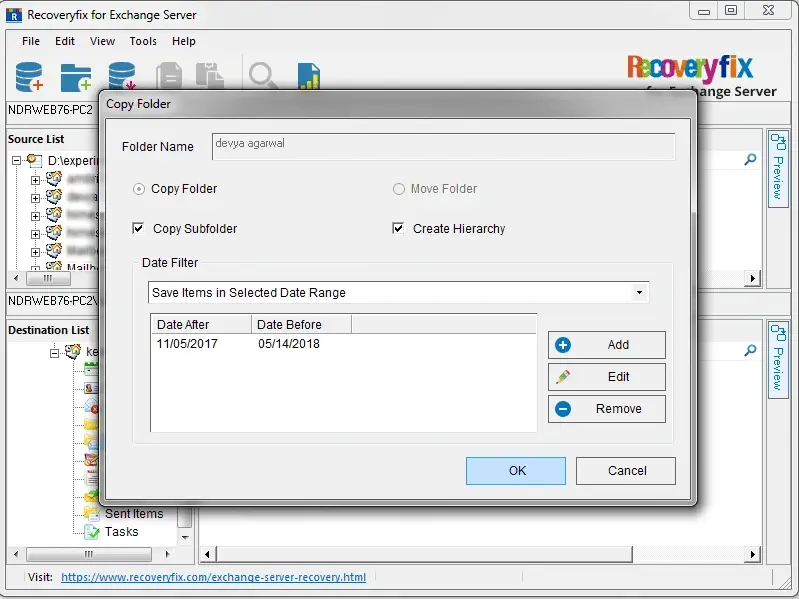Toggle the Create Hierarchy checkbox
Image resolution: width=799 pixels, height=599 pixels.
(x=398, y=228)
